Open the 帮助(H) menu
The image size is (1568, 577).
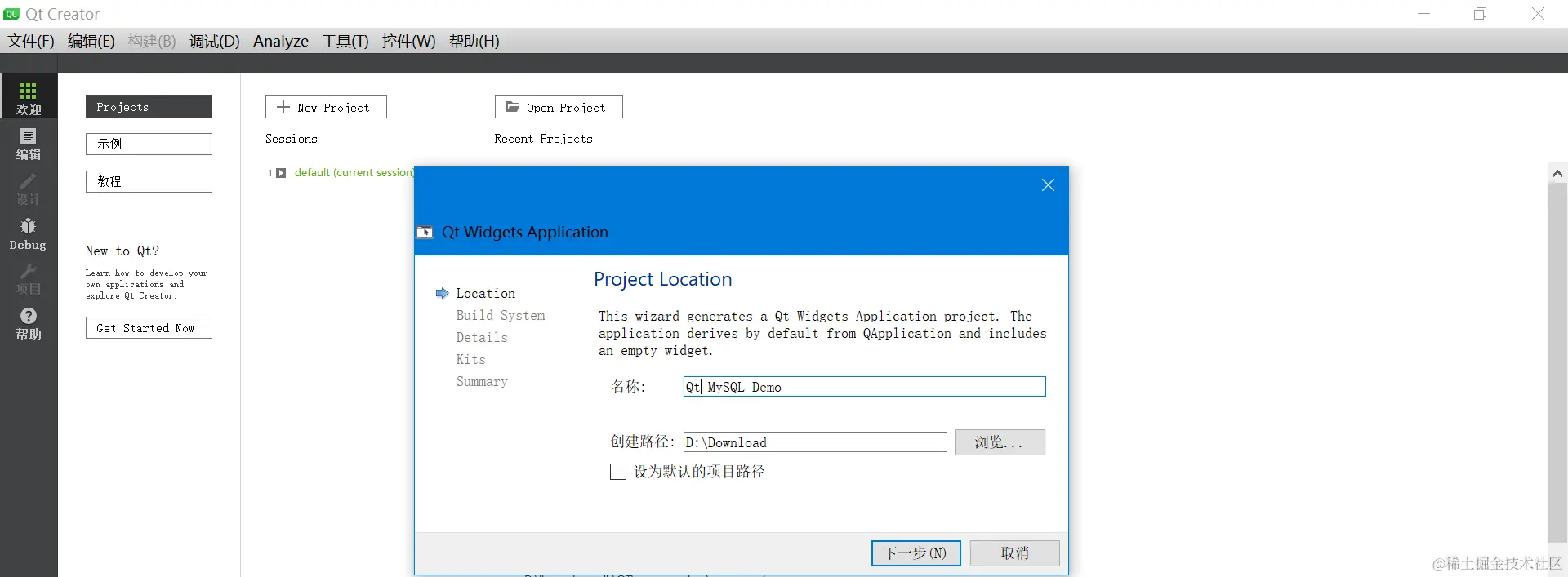474,41
